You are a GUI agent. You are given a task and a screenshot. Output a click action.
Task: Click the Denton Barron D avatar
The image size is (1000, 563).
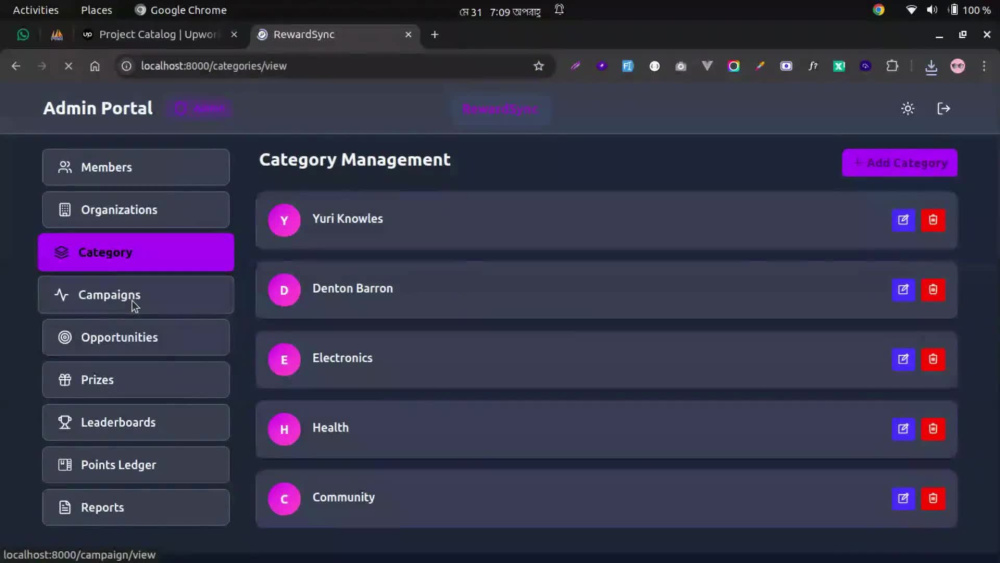[284, 289]
